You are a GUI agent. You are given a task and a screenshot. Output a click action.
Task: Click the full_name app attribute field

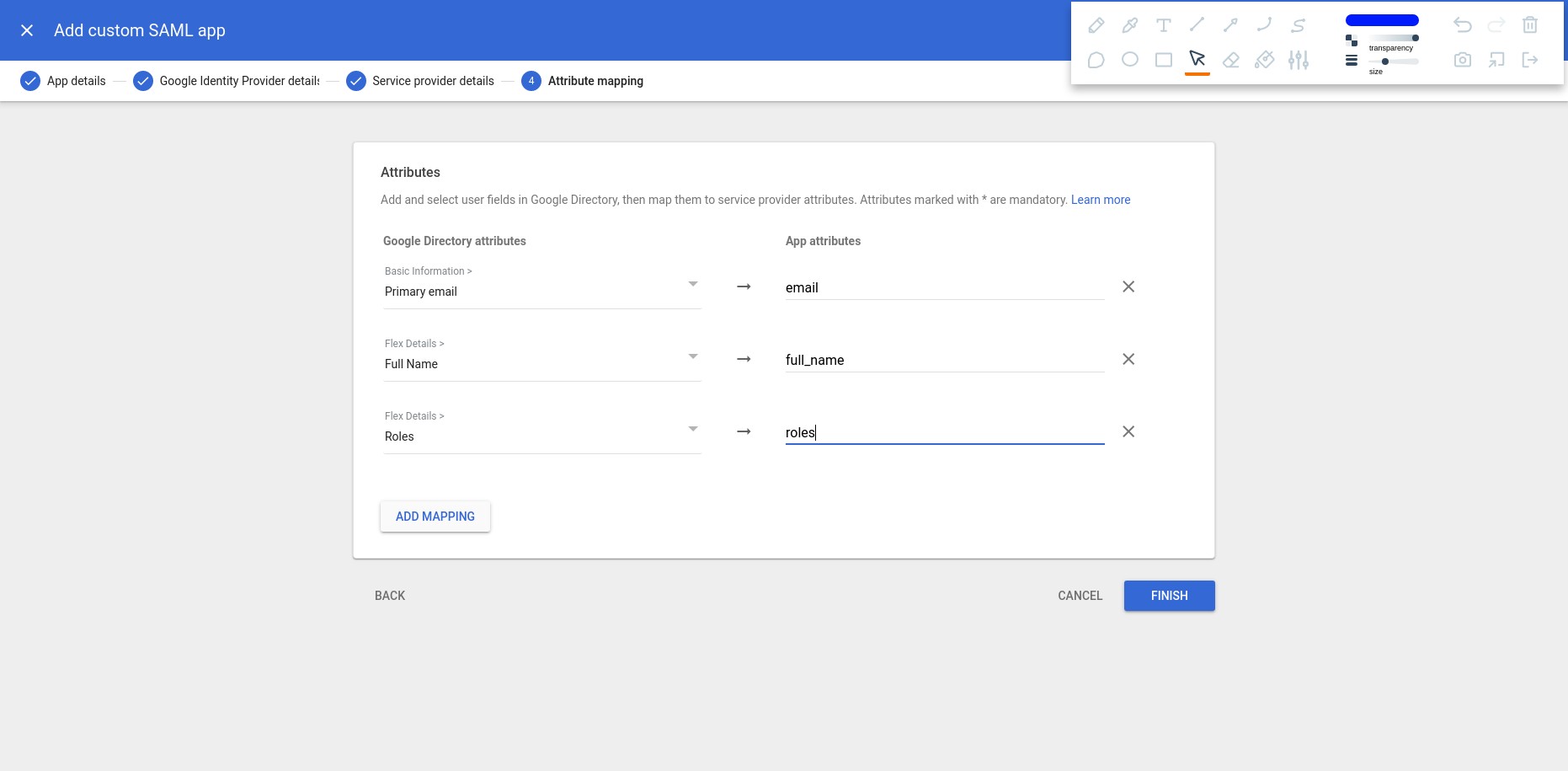tap(945, 360)
